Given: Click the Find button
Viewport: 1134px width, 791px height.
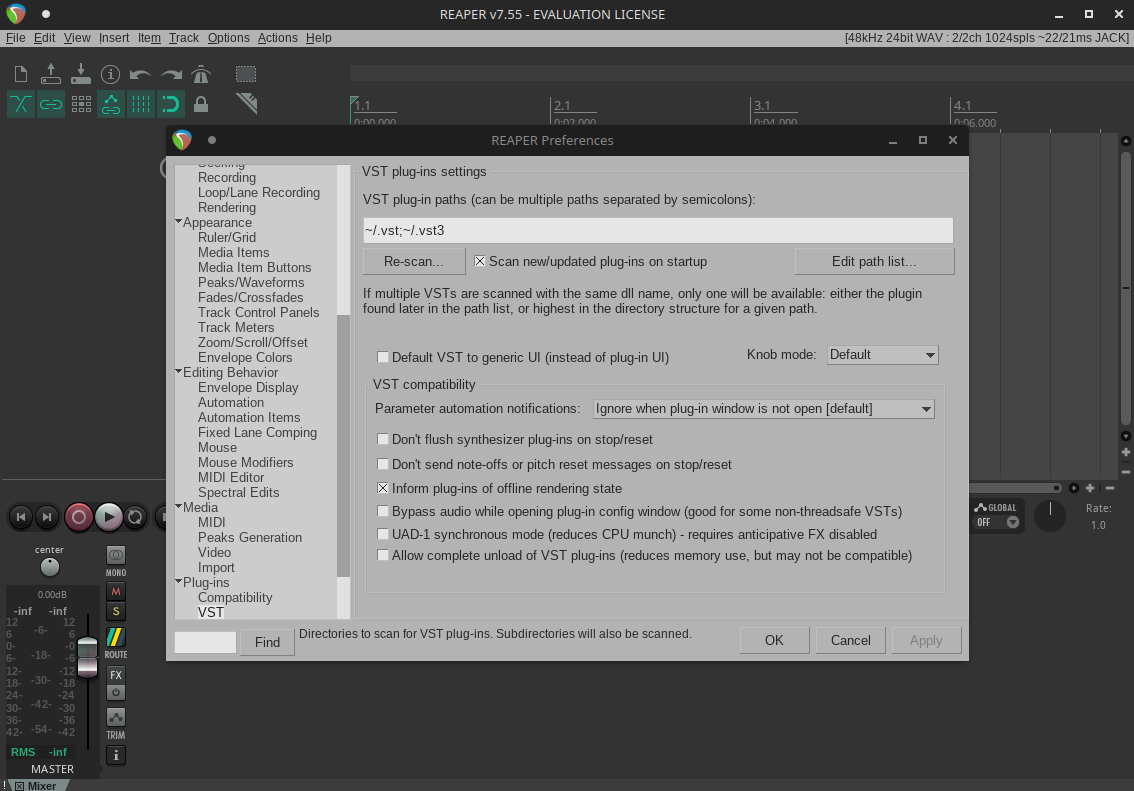Looking at the screenshot, I should point(268,642).
